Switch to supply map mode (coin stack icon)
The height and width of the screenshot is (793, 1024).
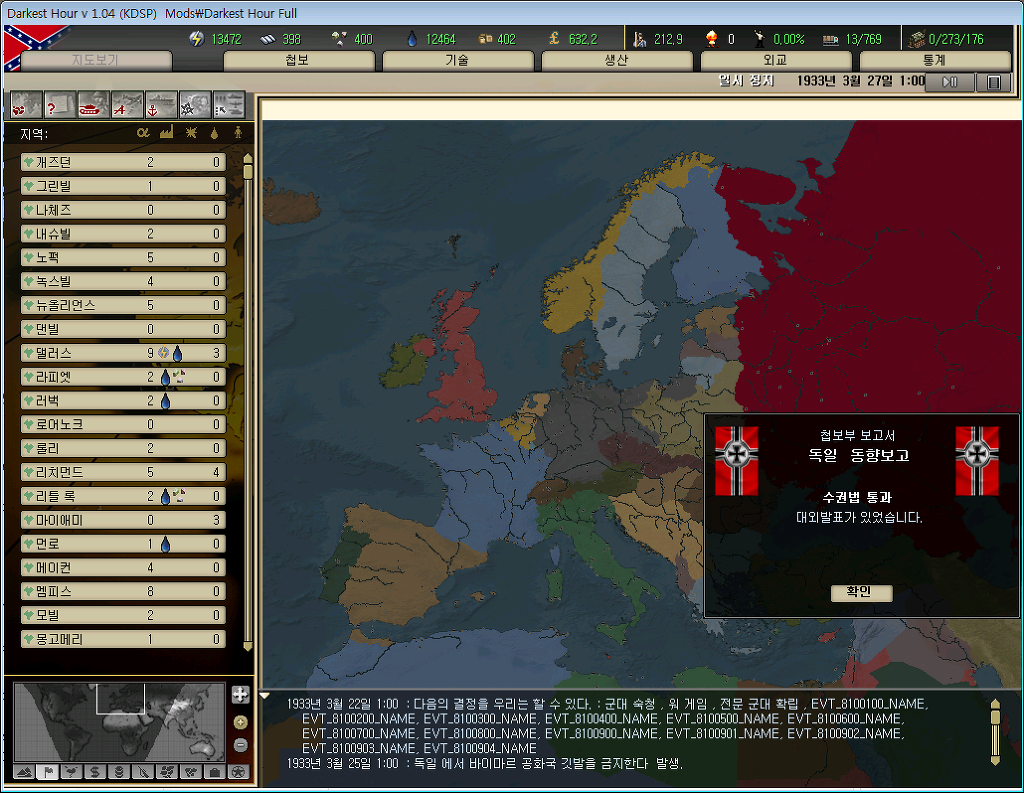click(119, 772)
